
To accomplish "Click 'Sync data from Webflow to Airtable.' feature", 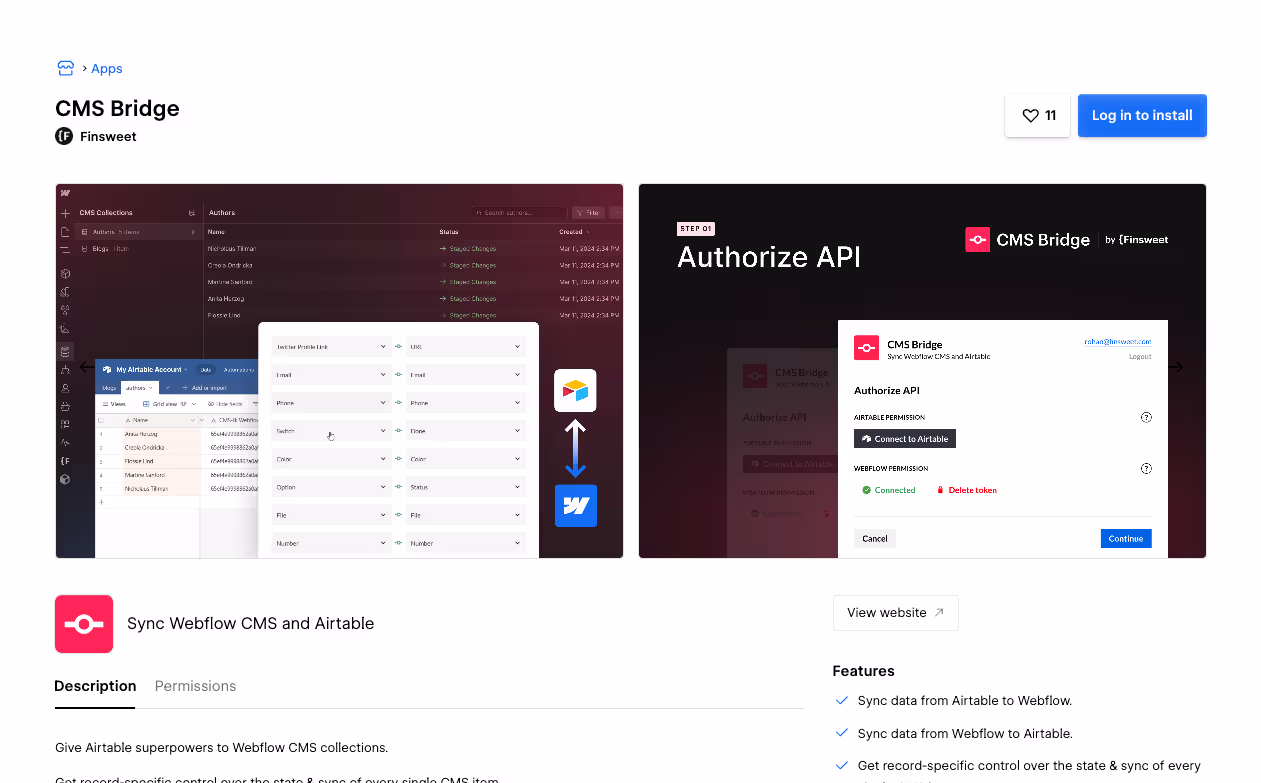I will 964,734.
